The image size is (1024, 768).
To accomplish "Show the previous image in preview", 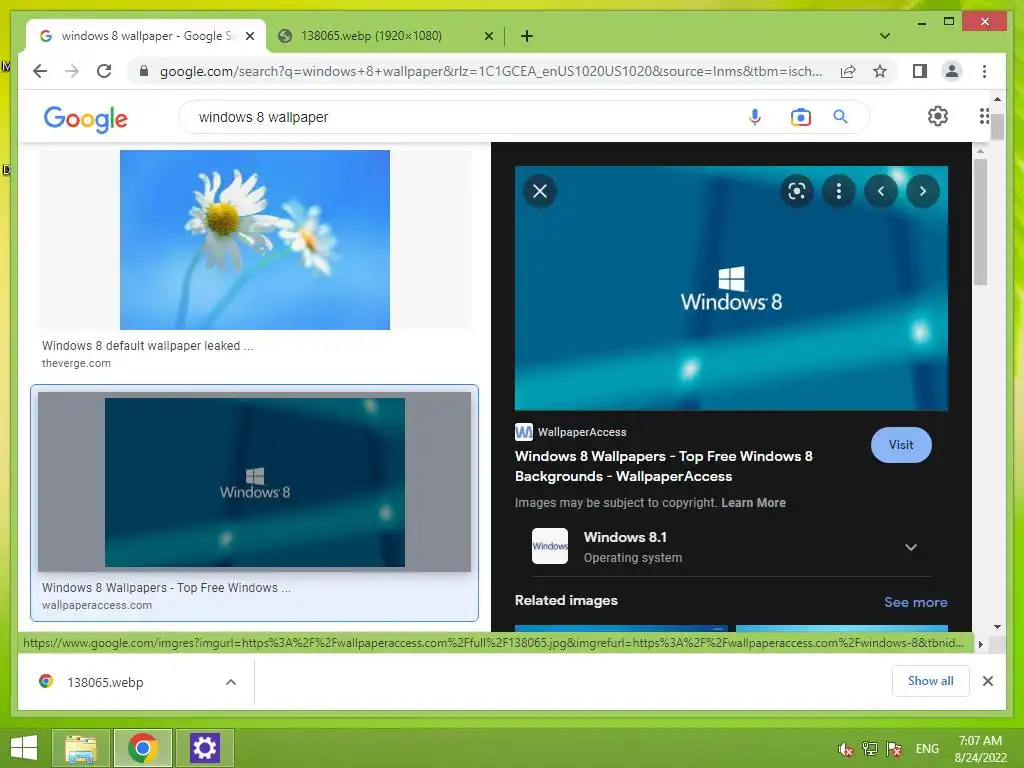I will [880, 191].
